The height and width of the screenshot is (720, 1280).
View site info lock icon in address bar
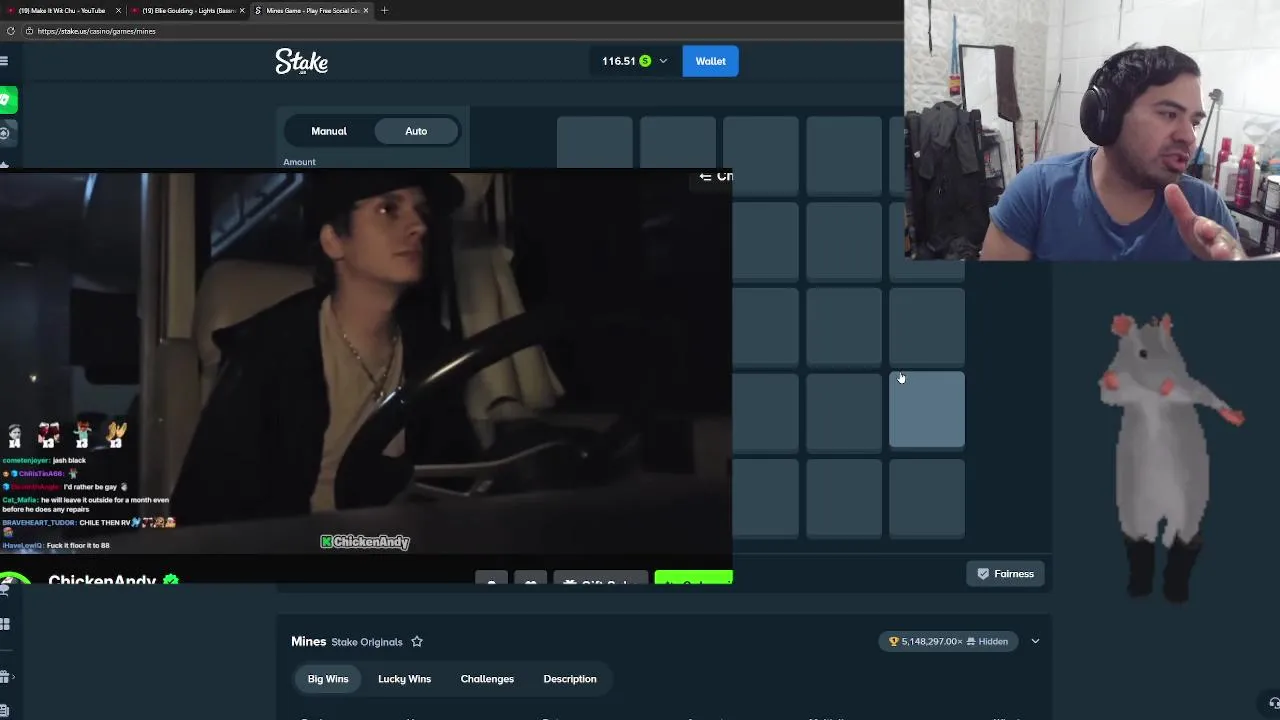29,31
